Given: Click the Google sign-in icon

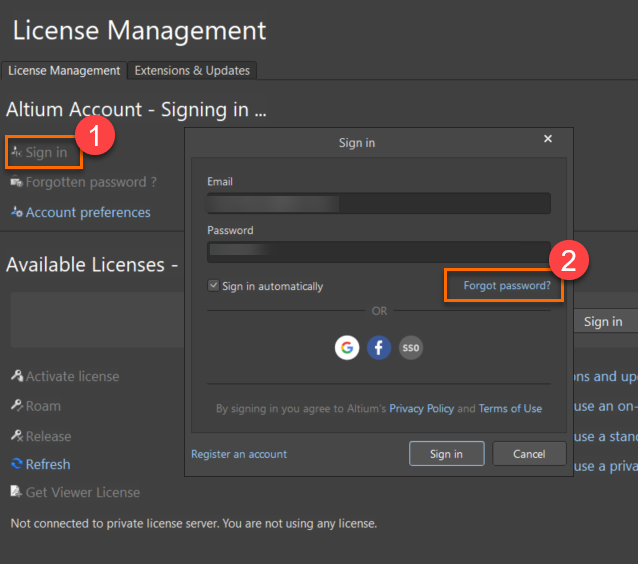Looking at the screenshot, I should tap(347, 348).
